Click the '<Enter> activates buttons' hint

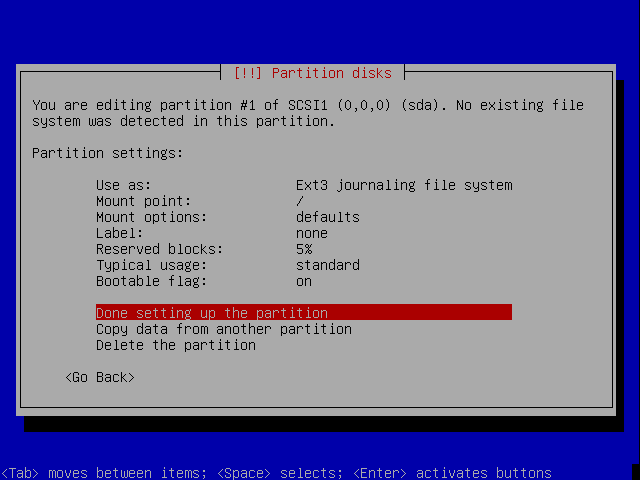coord(452,473)
